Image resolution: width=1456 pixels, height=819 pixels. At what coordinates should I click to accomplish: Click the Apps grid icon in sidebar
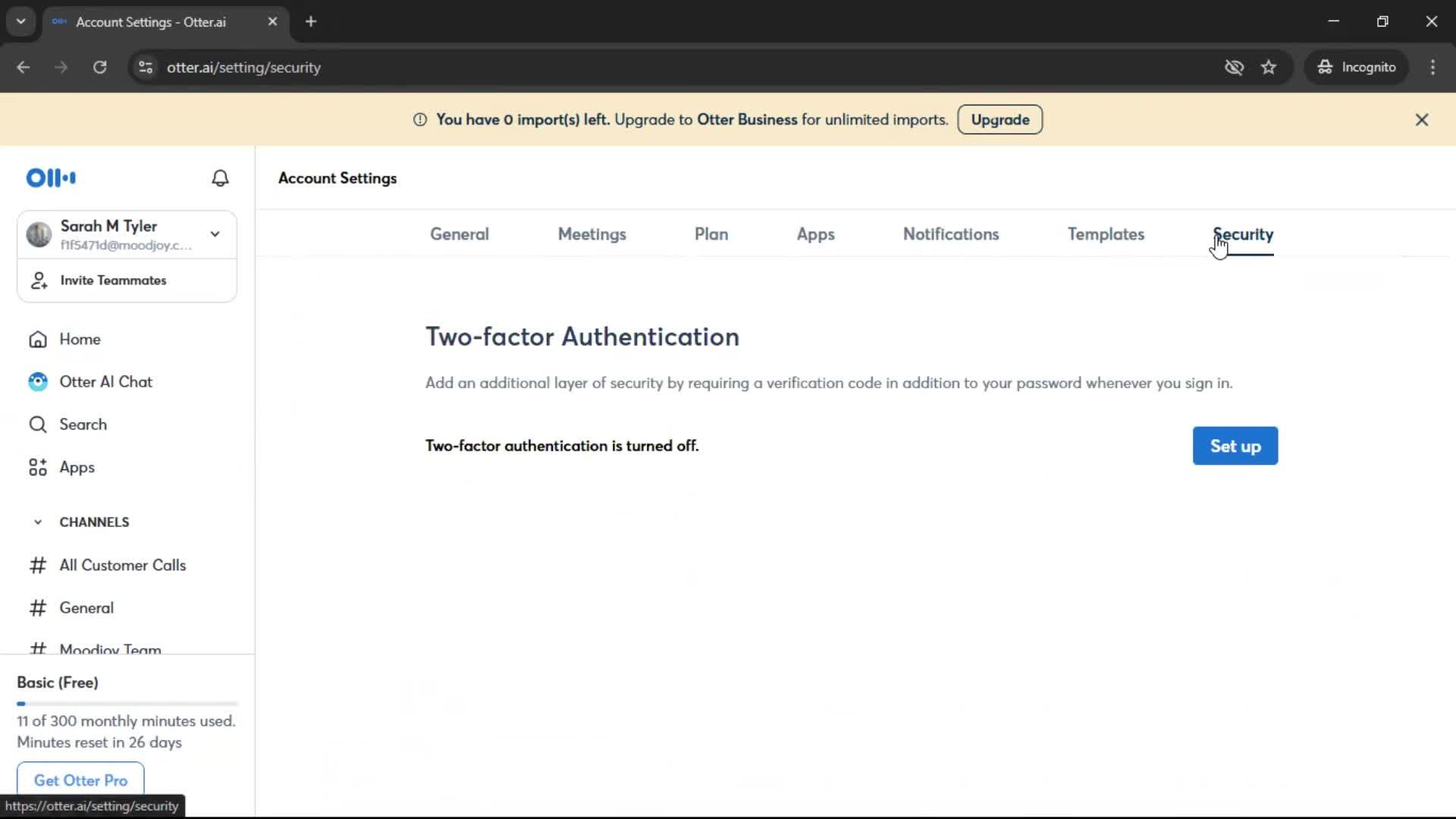[38, 467]
